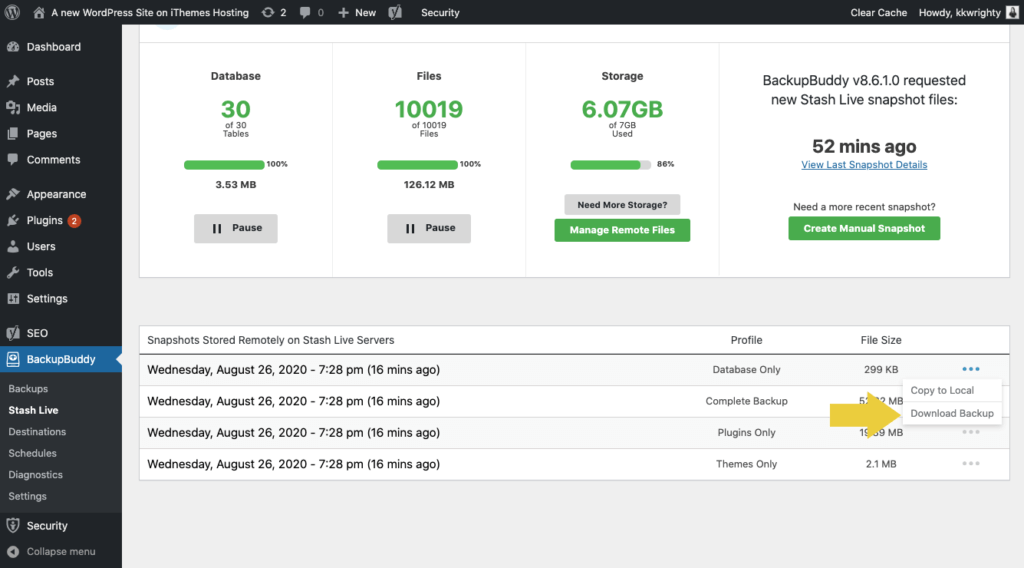Screen dimensions: 1024x568
Task: Open Stash Live submenu item
Action: (33, 410)
